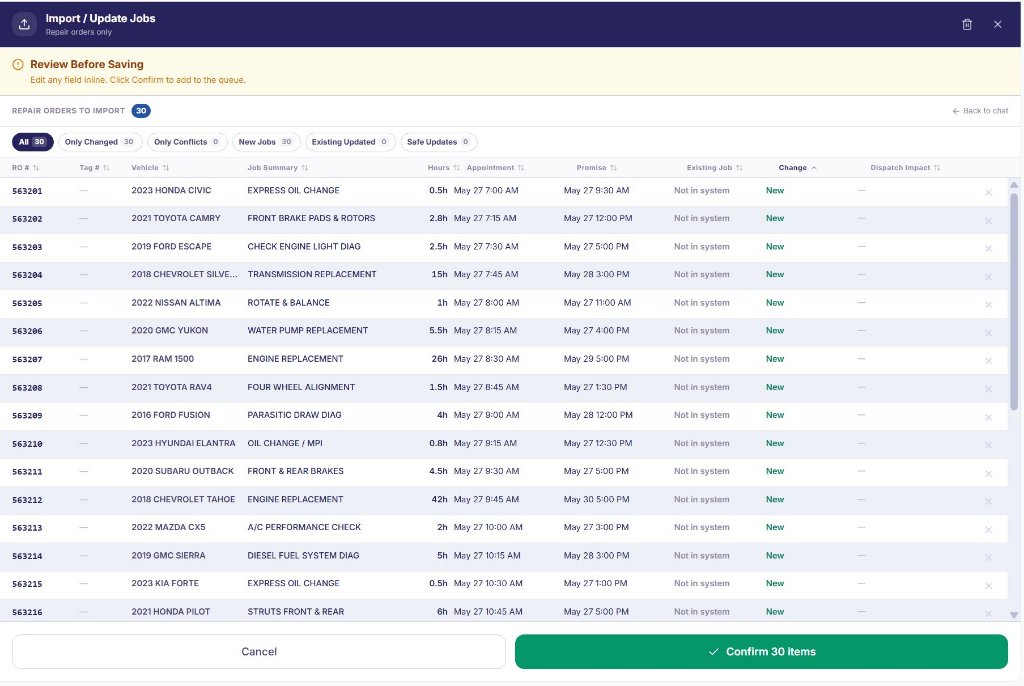
Task: Edit vehicle 2020 SUBARU OUTBACK
Action: point(182,471)
